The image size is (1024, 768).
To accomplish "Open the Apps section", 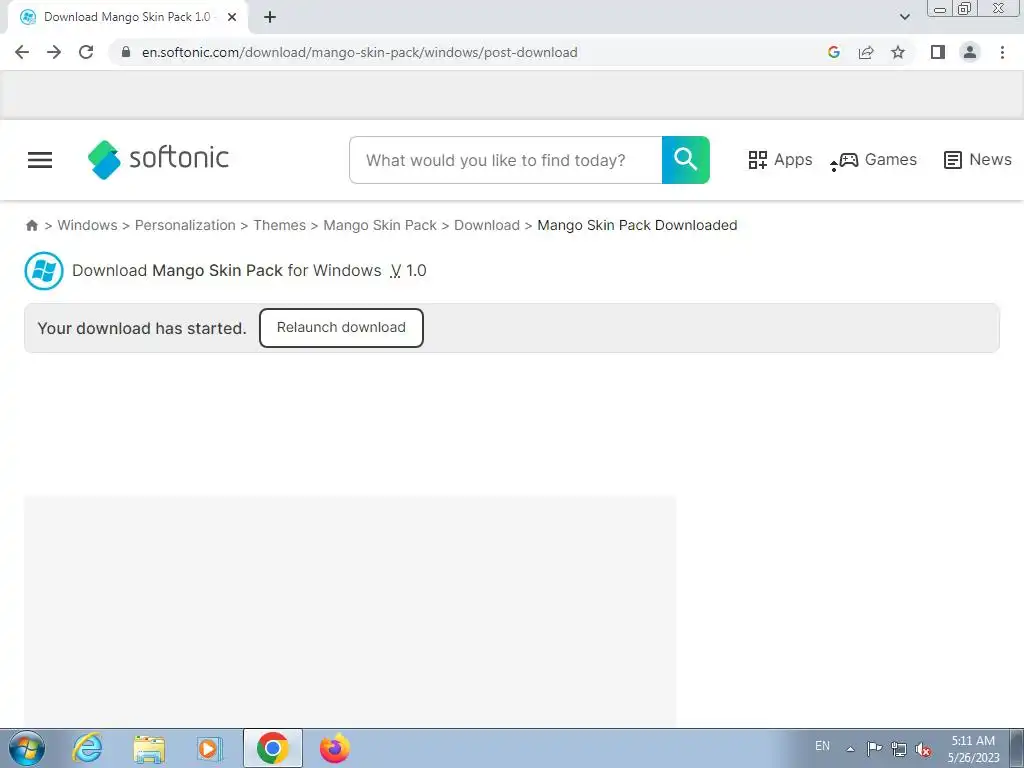I will 780,159.
